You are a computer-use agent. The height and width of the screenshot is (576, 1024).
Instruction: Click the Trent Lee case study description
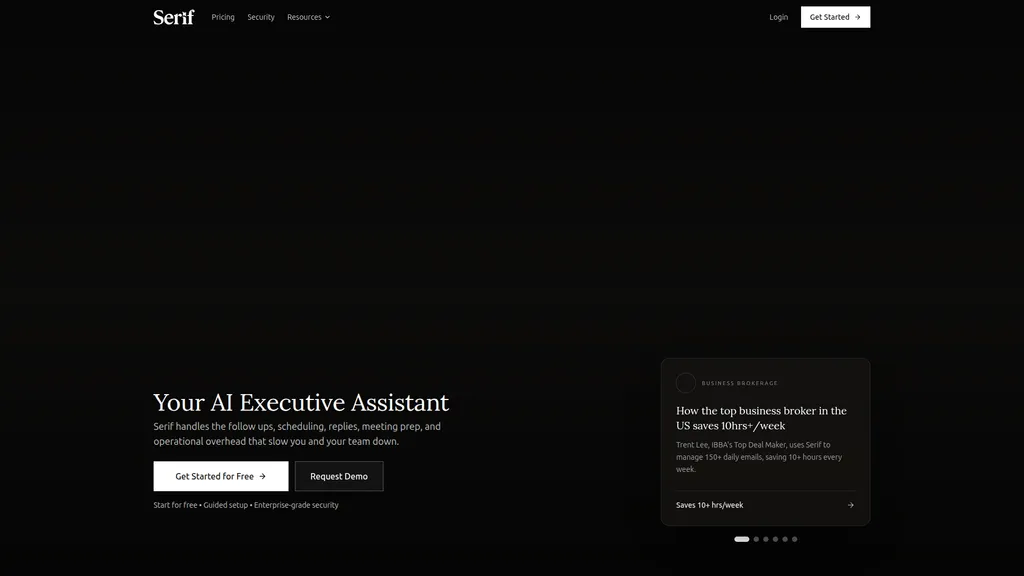click(x=759, y=456)
